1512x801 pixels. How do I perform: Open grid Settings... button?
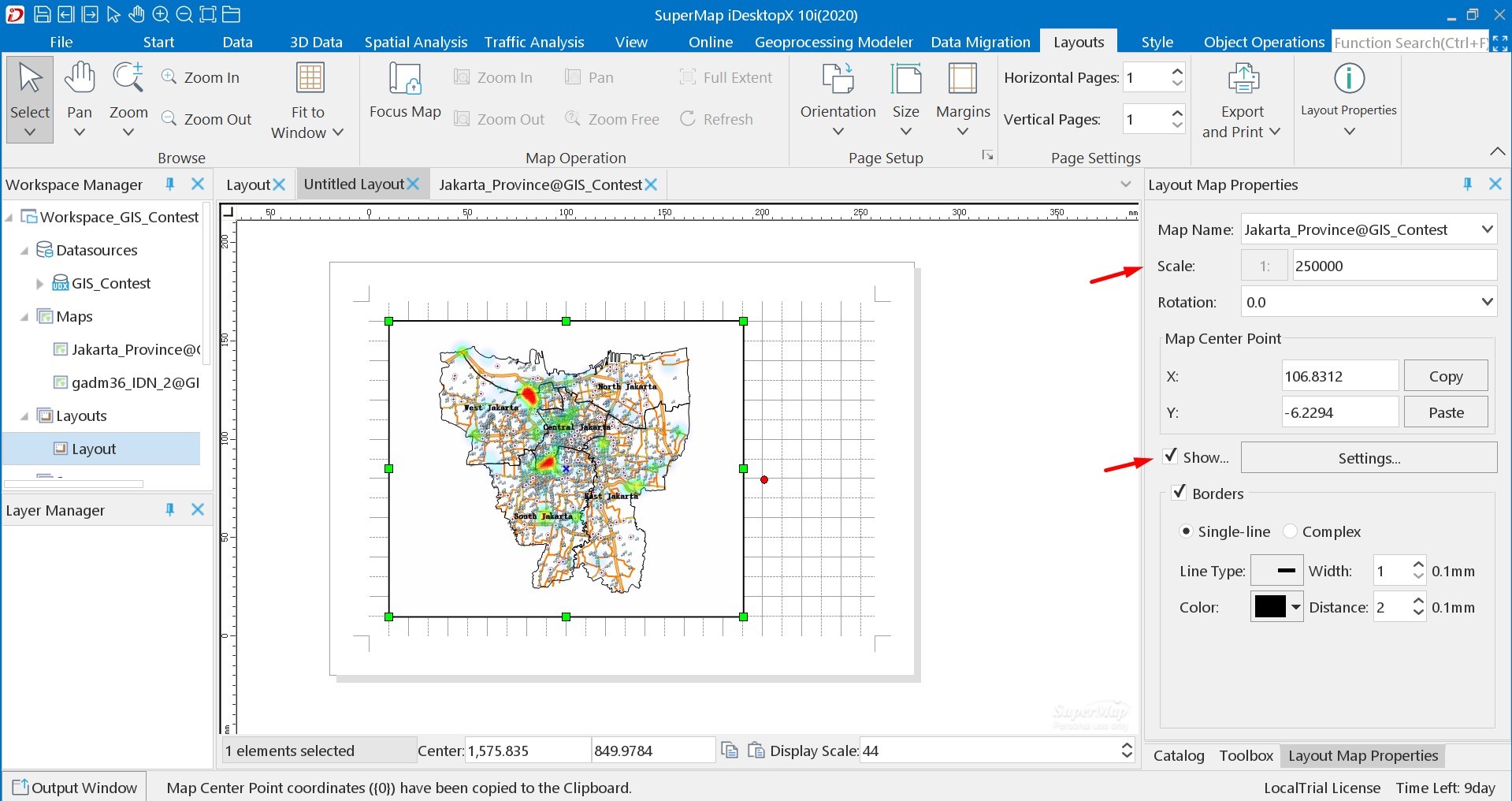[1369, 457]
